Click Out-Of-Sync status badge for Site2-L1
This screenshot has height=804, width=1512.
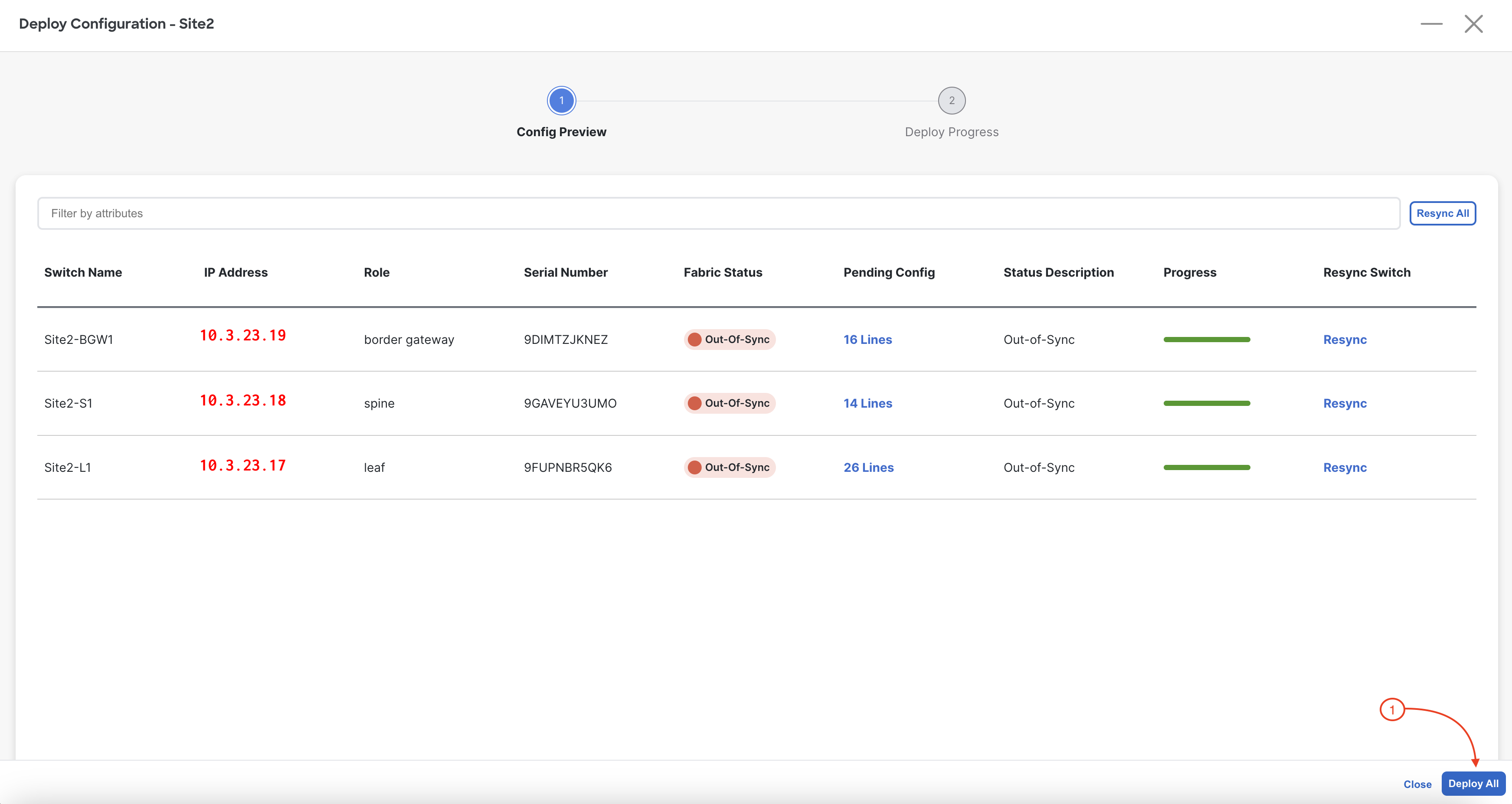click(x=729, y=467)
